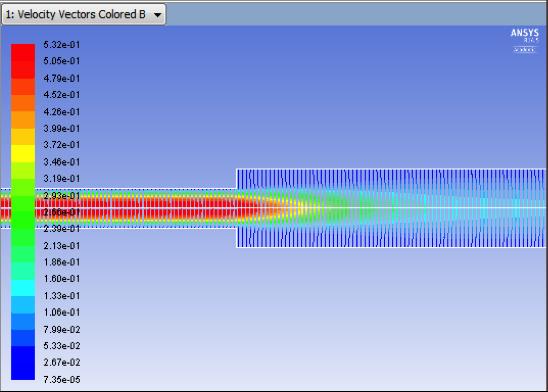Select the red top band of the color legend
This screenshot has width=548, height=392.
point(23,52)
